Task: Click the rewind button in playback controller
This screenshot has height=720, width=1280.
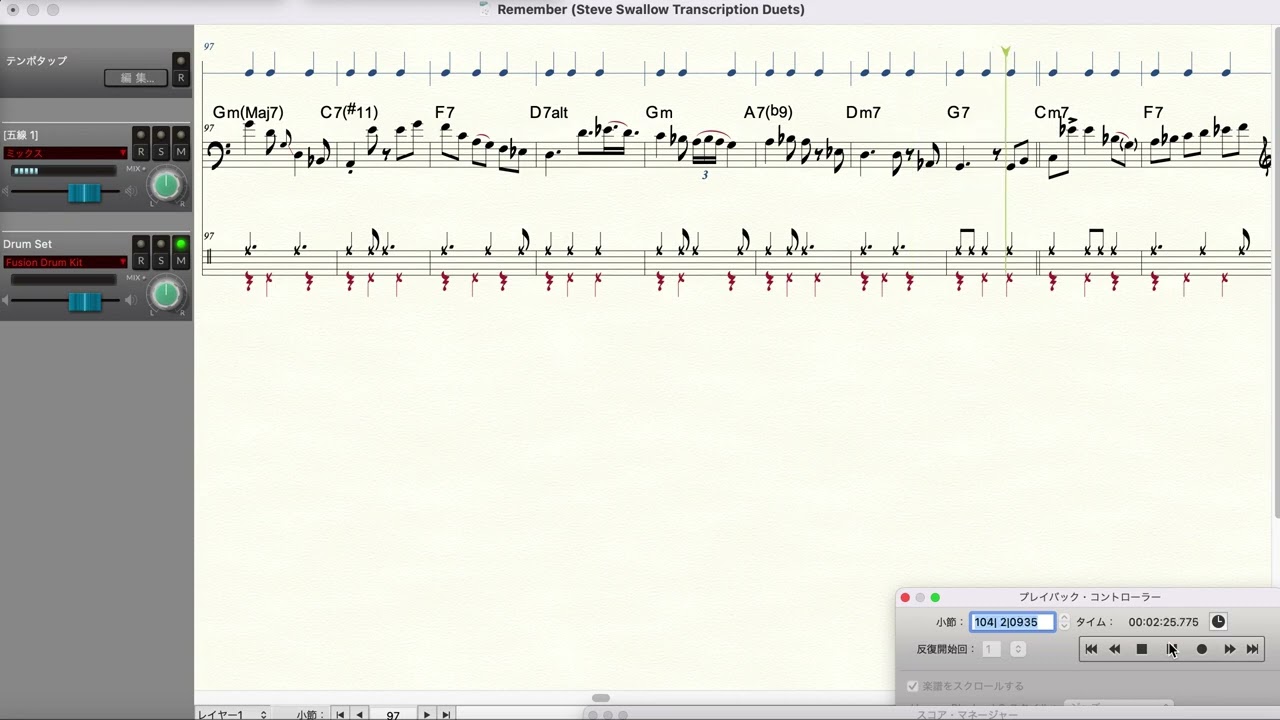Action: 1115,649
